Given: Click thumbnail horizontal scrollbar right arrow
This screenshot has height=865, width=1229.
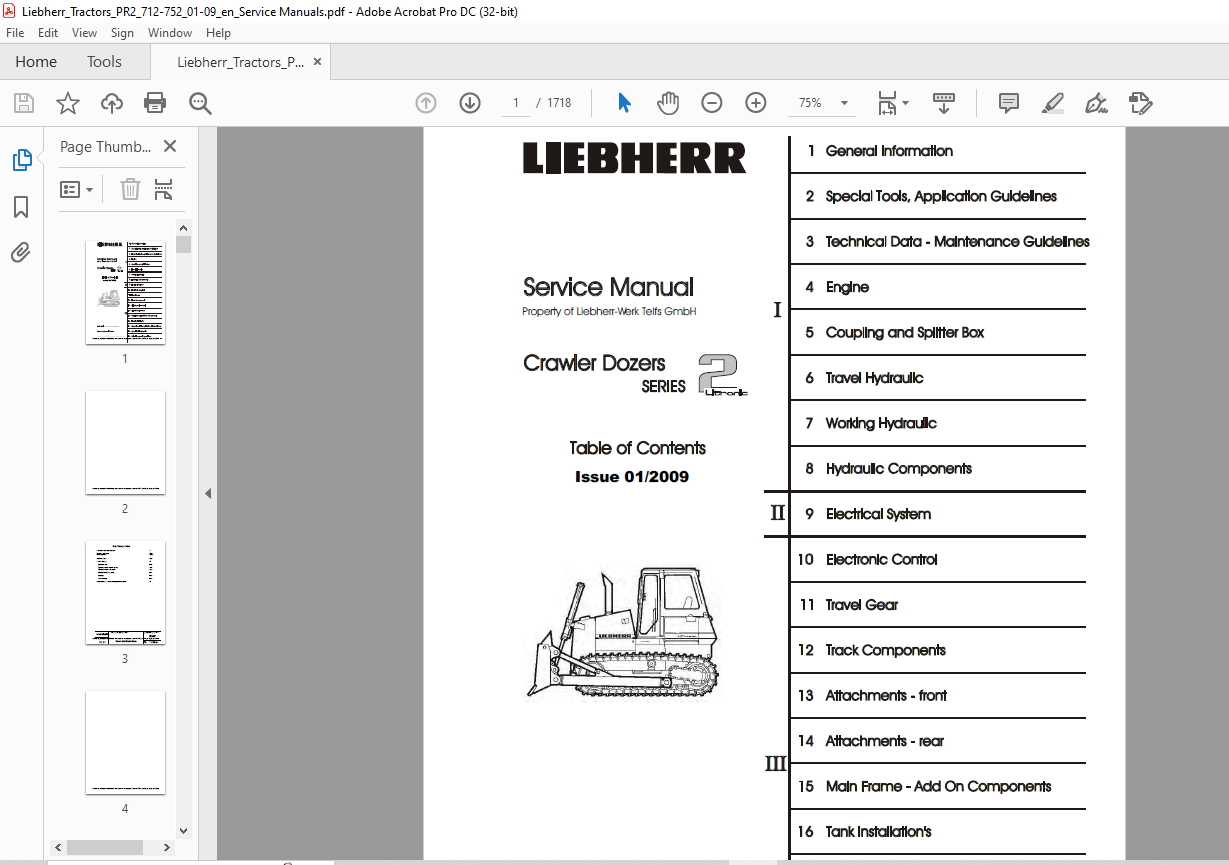Looking at the screenshot, I should pos(166,847).
